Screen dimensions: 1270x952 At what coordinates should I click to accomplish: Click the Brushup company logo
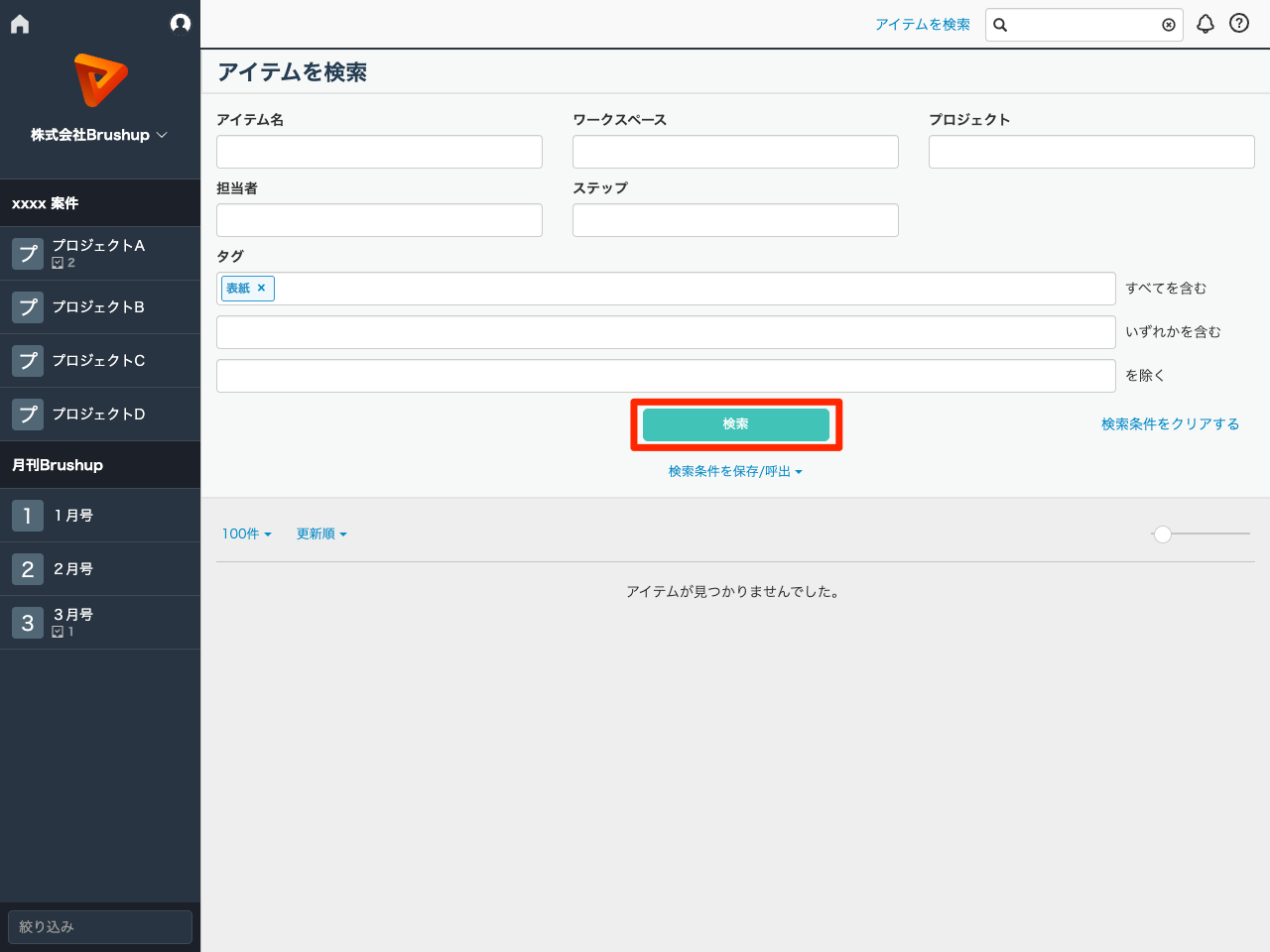tap(100, 80)
